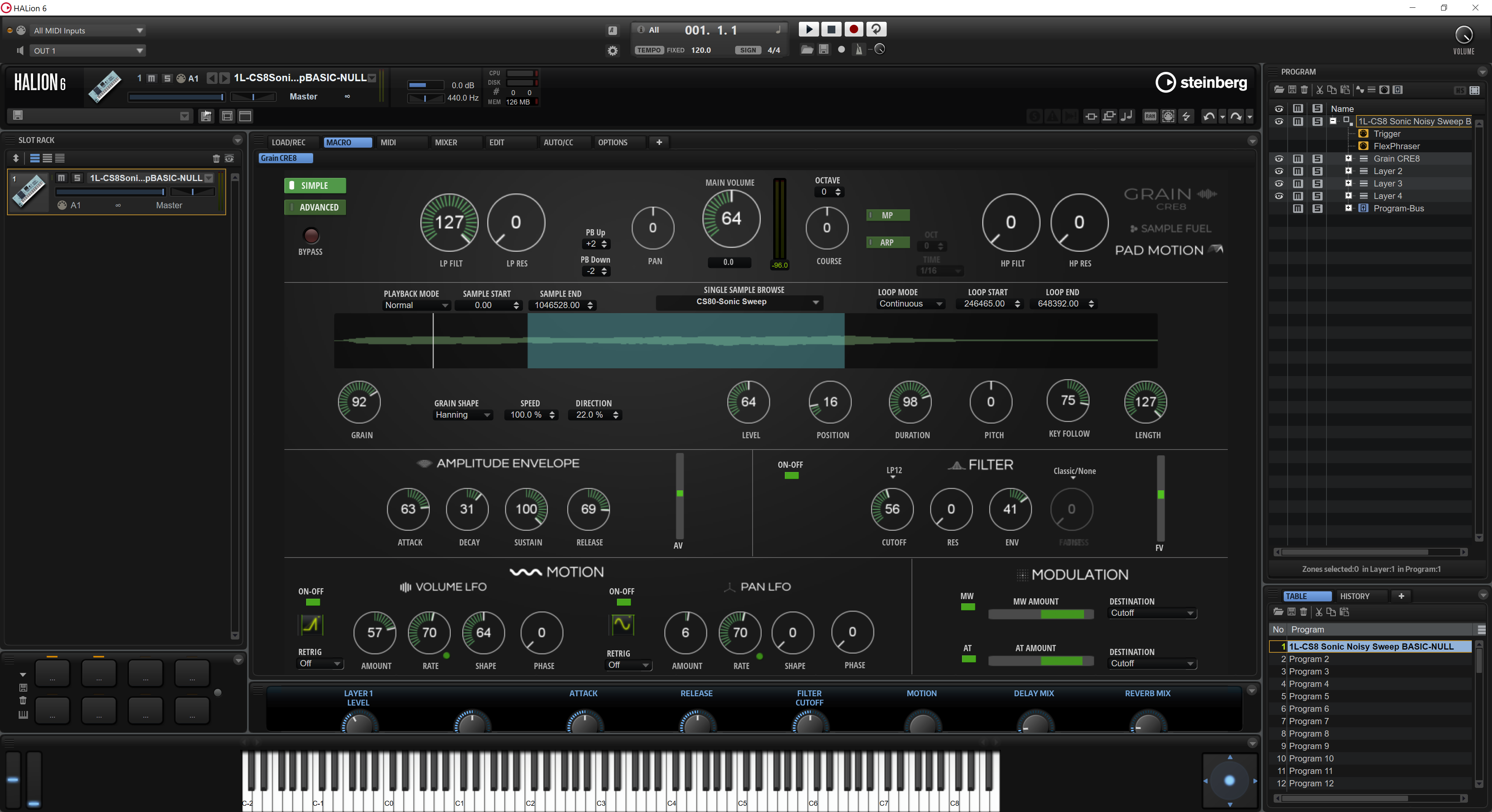
Task: Hide Layer 2 using eye icon
Action: coord(1279,171)
